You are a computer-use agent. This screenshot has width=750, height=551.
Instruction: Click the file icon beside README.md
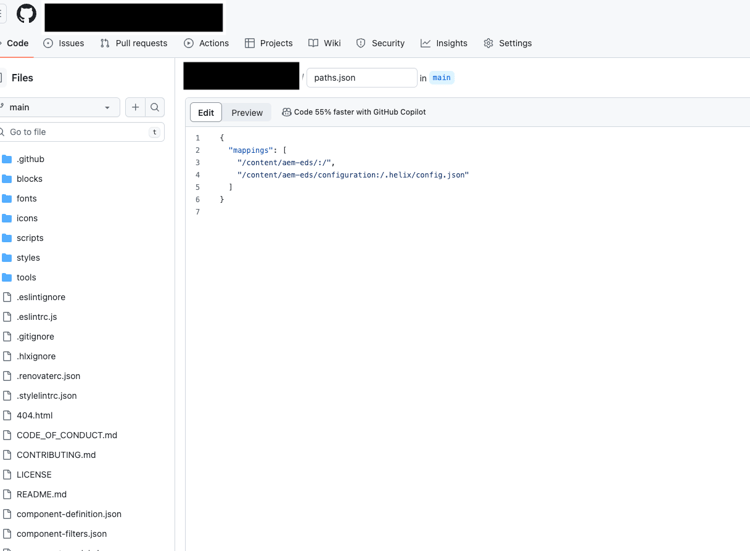click(7, 494)
